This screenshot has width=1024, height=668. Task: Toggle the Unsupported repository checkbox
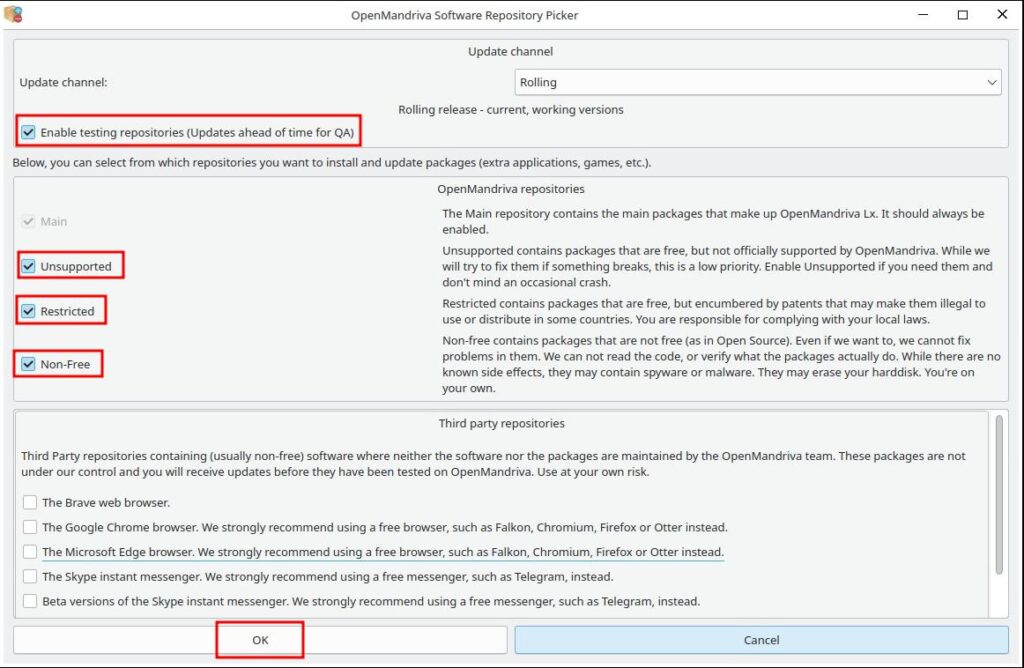28,266
